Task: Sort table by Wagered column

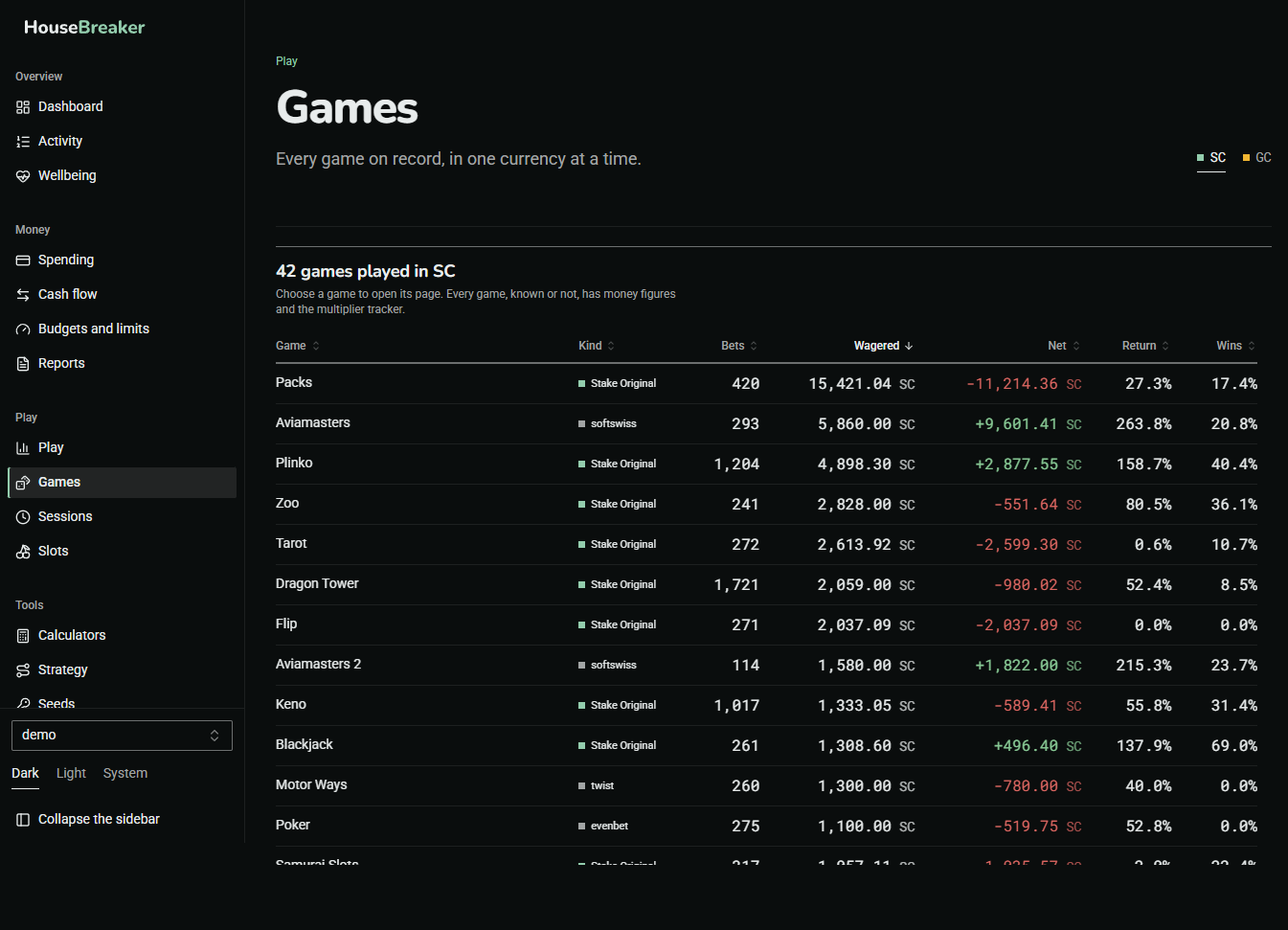Action: (x=884, y=346)
